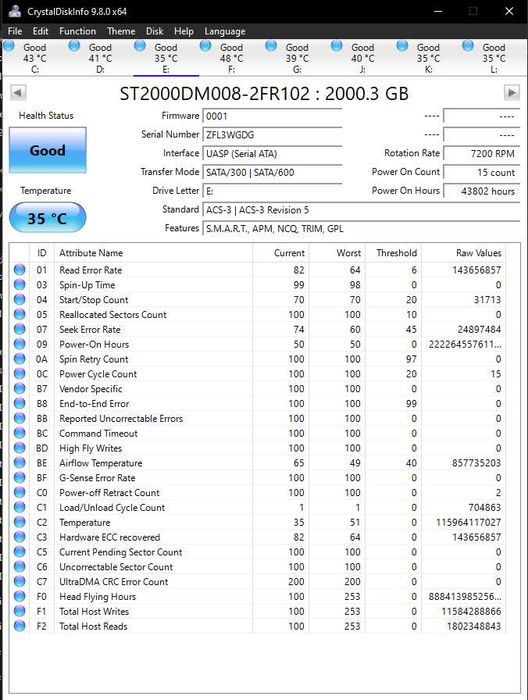Viewport: 528px width, 700px height.
Task: Click status icon for Hardware ECC recovered
Action: tap(19, 537)
